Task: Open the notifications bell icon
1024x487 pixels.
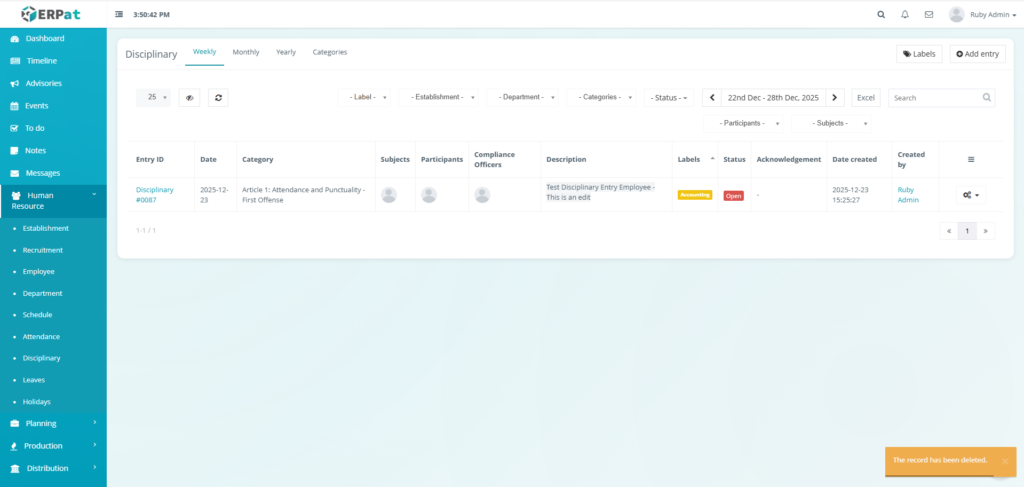Action: pyautogui.click(x=905, y=15)
